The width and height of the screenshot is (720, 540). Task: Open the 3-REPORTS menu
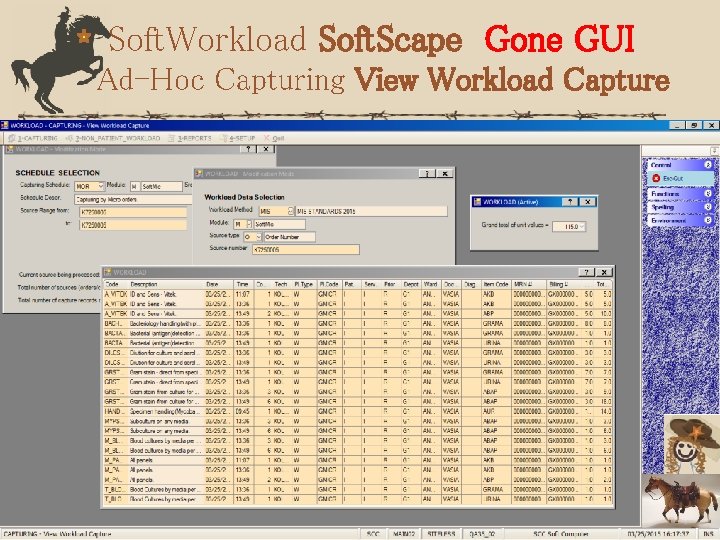point(190,138)
